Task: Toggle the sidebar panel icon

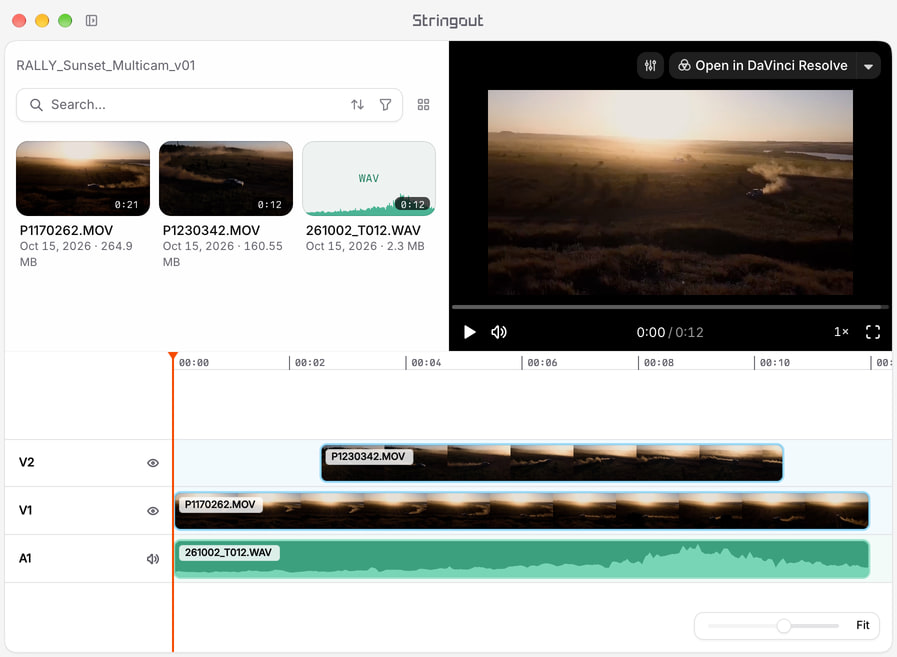Action: (92, 21)
